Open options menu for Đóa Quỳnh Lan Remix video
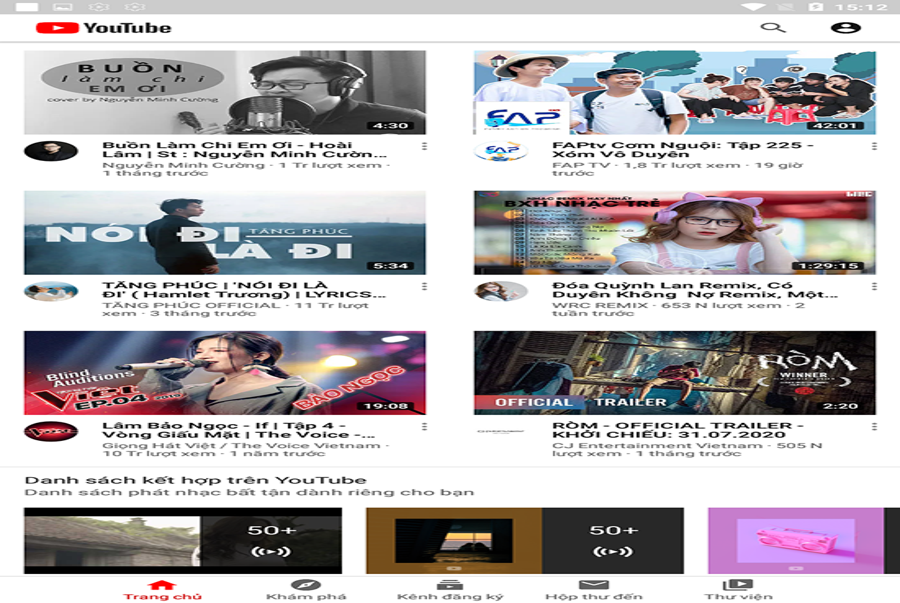Viewport: 900px width, 603px height. click(x=874, y=286)
